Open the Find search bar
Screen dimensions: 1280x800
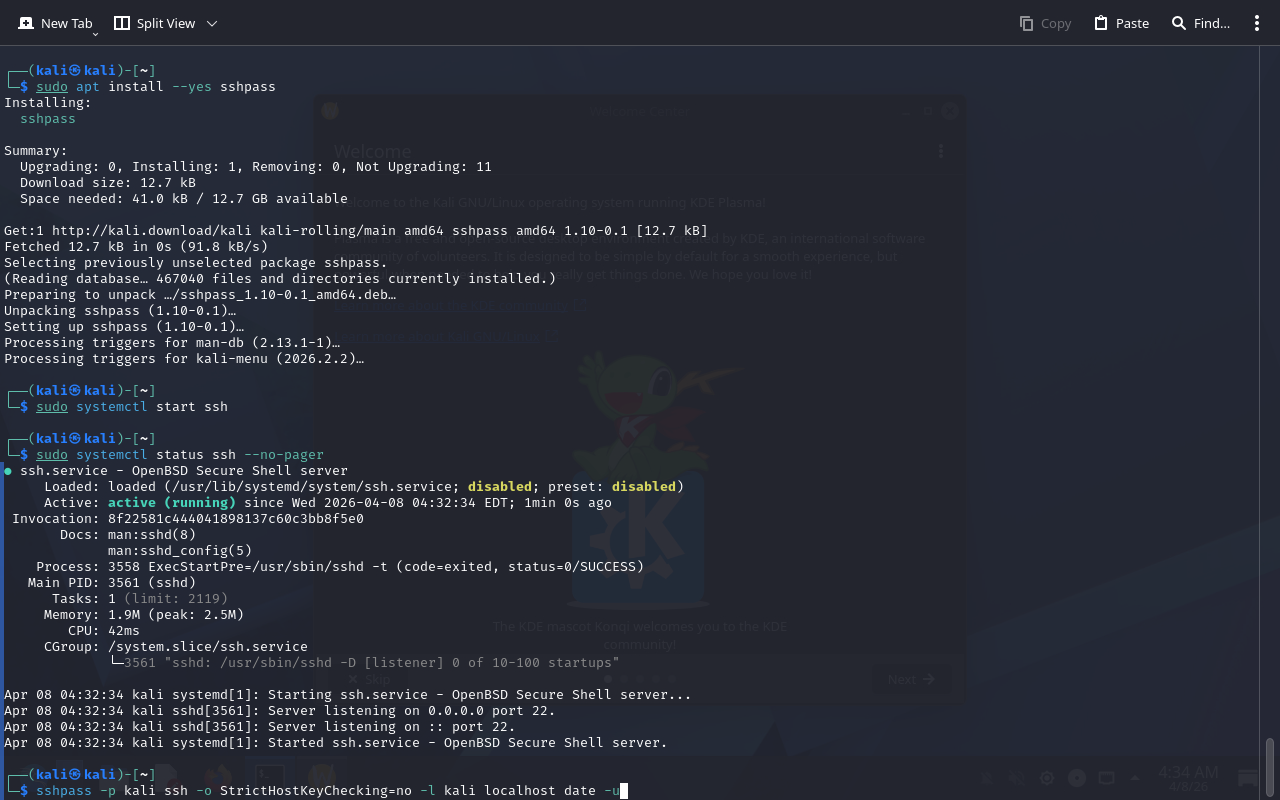(1200, 23)
